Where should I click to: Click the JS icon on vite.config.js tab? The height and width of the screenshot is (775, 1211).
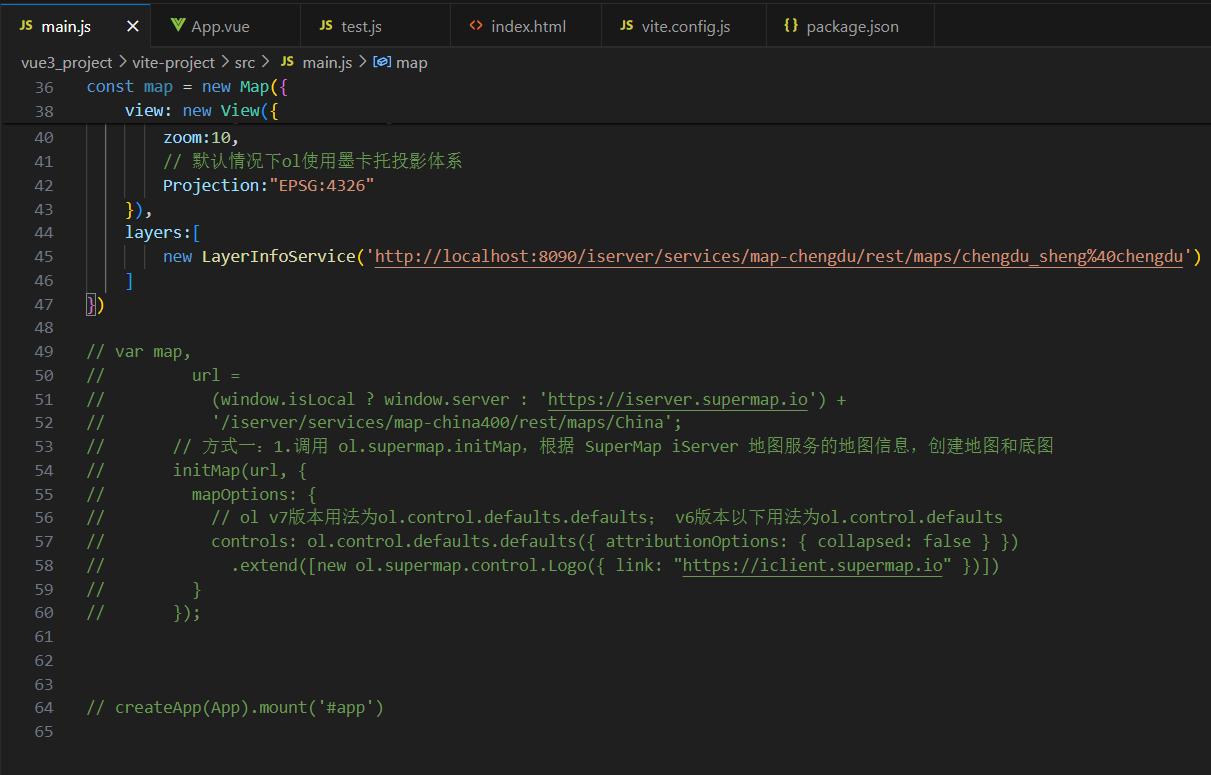click(627, 26)
